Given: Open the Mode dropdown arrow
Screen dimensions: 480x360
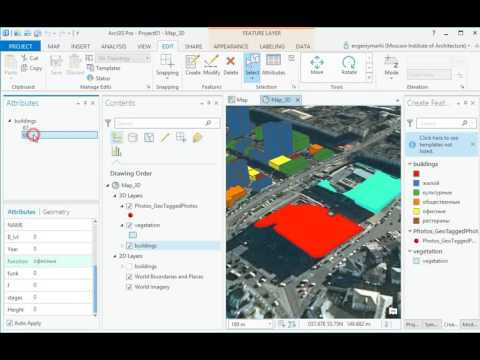Looking at the screenshot, I should coord(391,79).
